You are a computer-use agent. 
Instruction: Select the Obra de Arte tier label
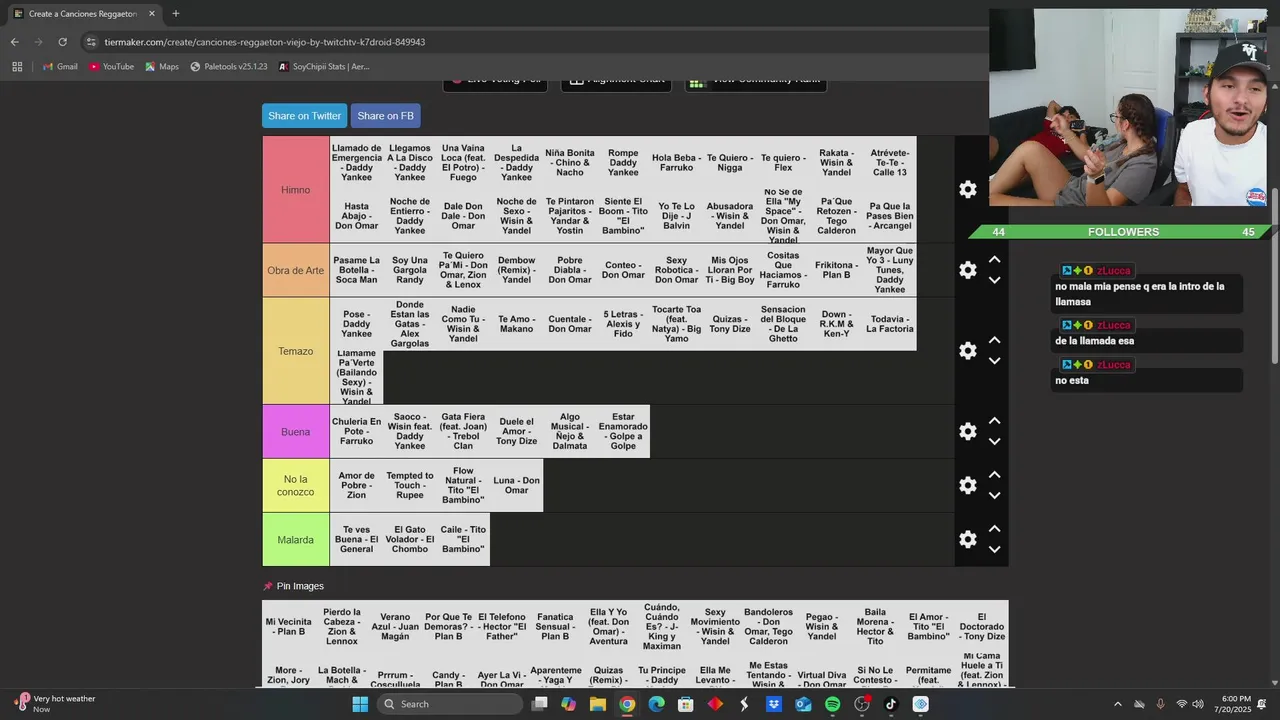[295, 270]
